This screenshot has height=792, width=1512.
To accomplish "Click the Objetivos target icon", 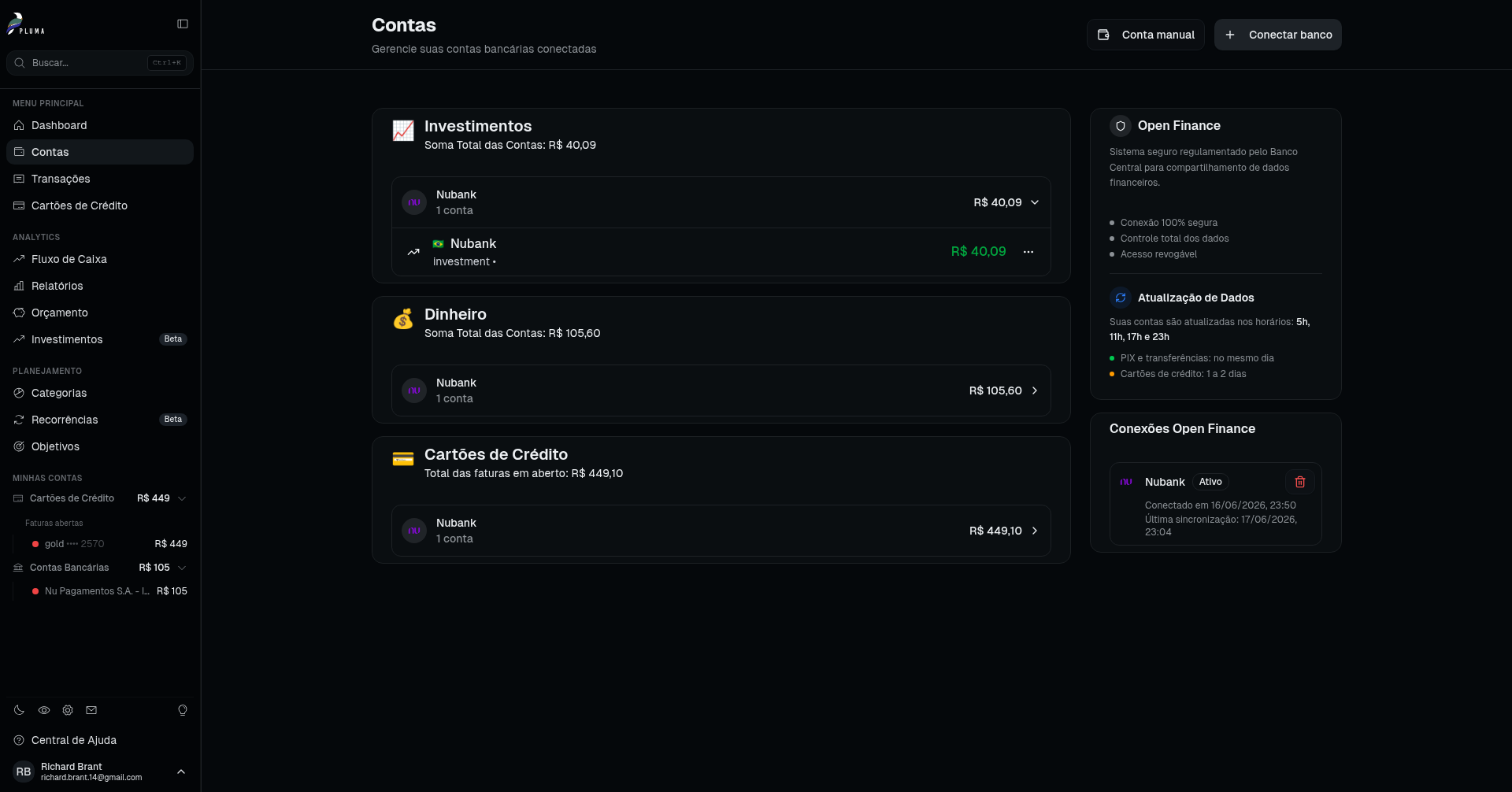I will click(x=19, y=446).
